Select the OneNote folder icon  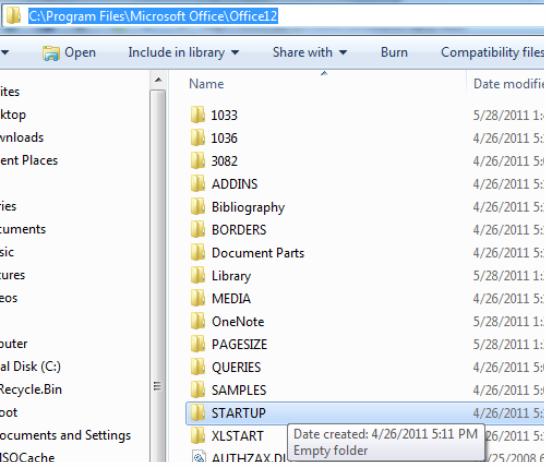coord(198,321)
